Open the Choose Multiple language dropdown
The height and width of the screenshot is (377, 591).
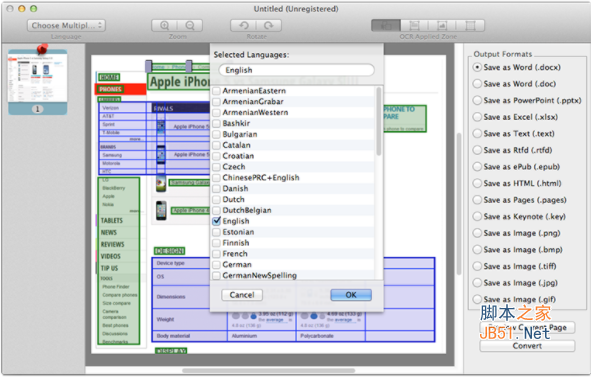tap(66, 26)
